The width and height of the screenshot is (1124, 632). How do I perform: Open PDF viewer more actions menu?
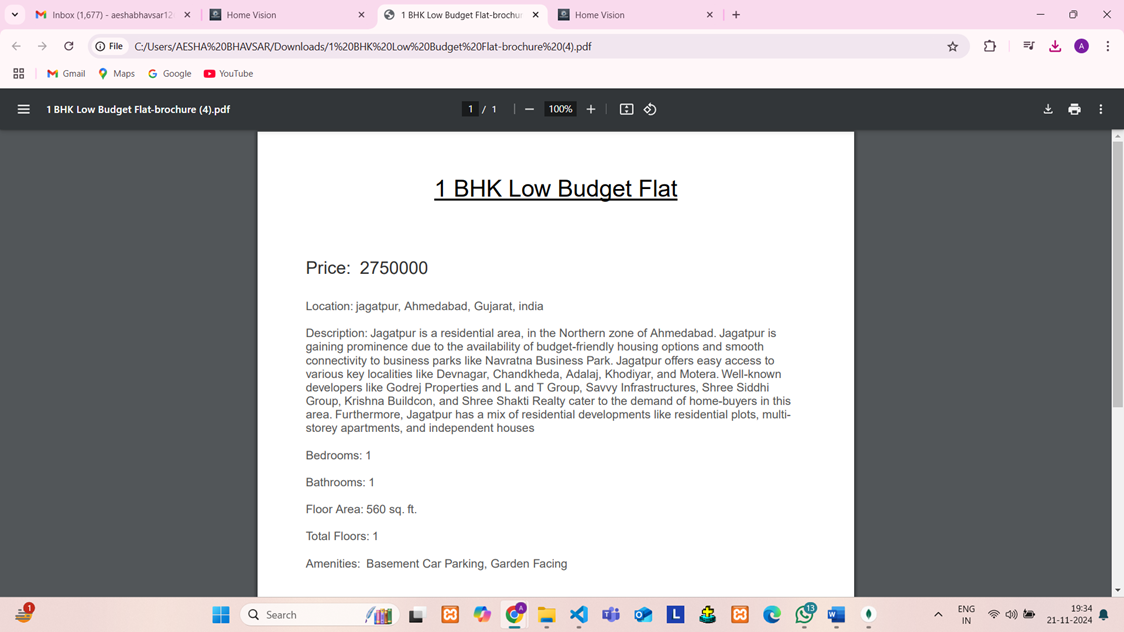coord(1101,109)
